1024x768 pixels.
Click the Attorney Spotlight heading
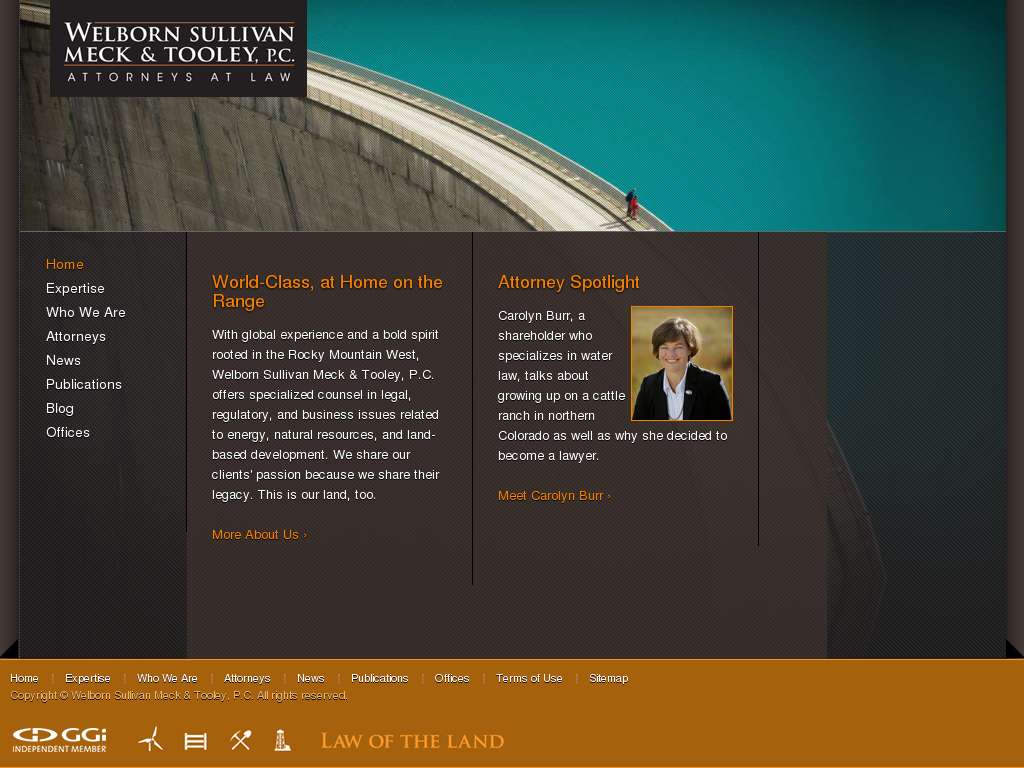(569, 282)
